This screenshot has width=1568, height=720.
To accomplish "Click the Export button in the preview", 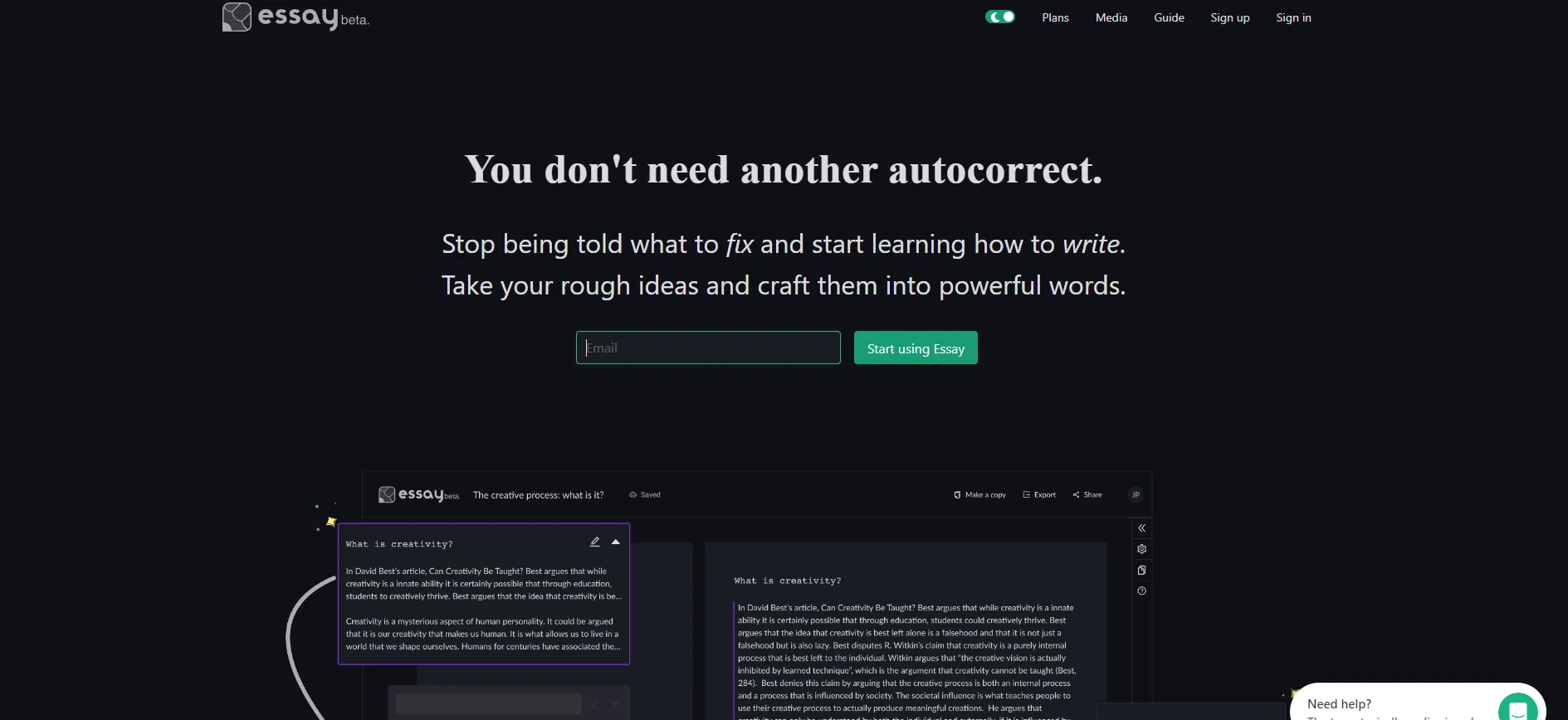I will 1039,495.
